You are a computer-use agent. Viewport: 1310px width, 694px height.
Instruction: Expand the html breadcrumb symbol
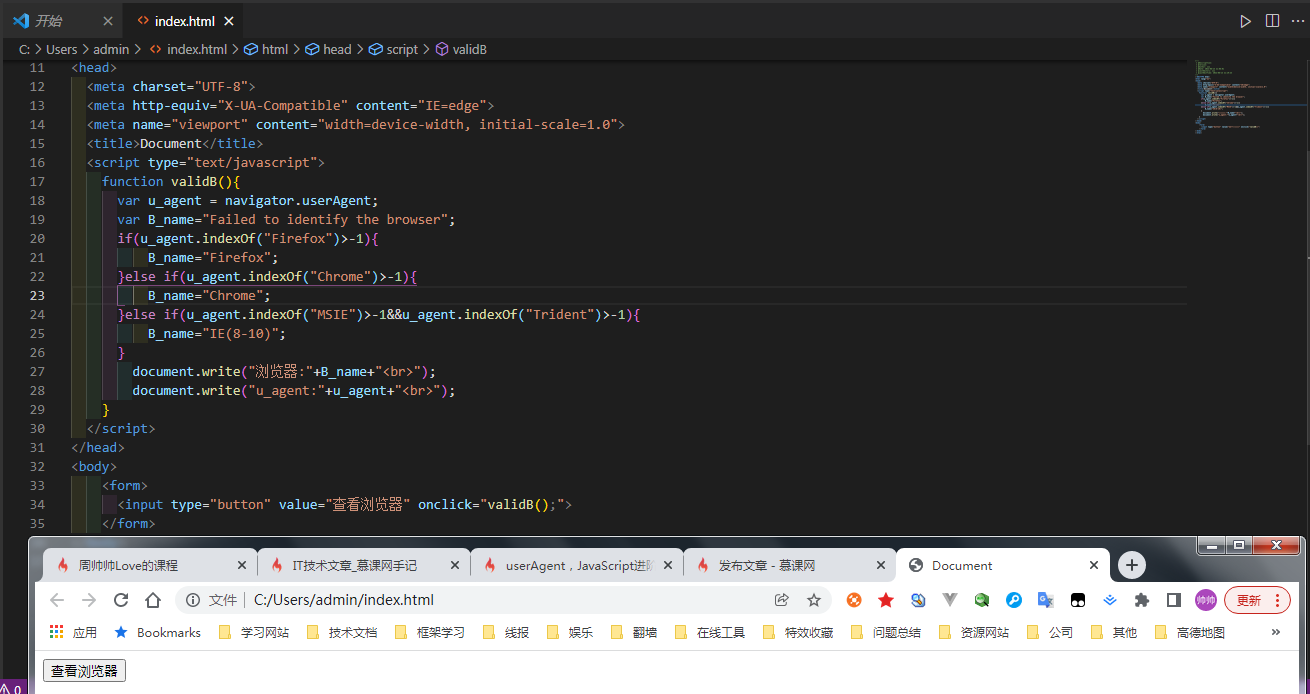(x=266, y=49)
